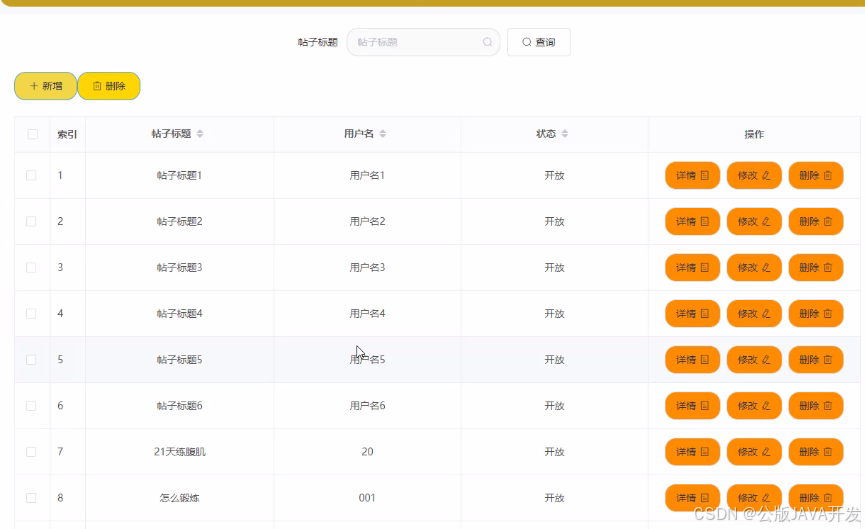Click cell text 帖子标题1
The width and height of the screenshot is (865, 529).
(x=179, y=175)
